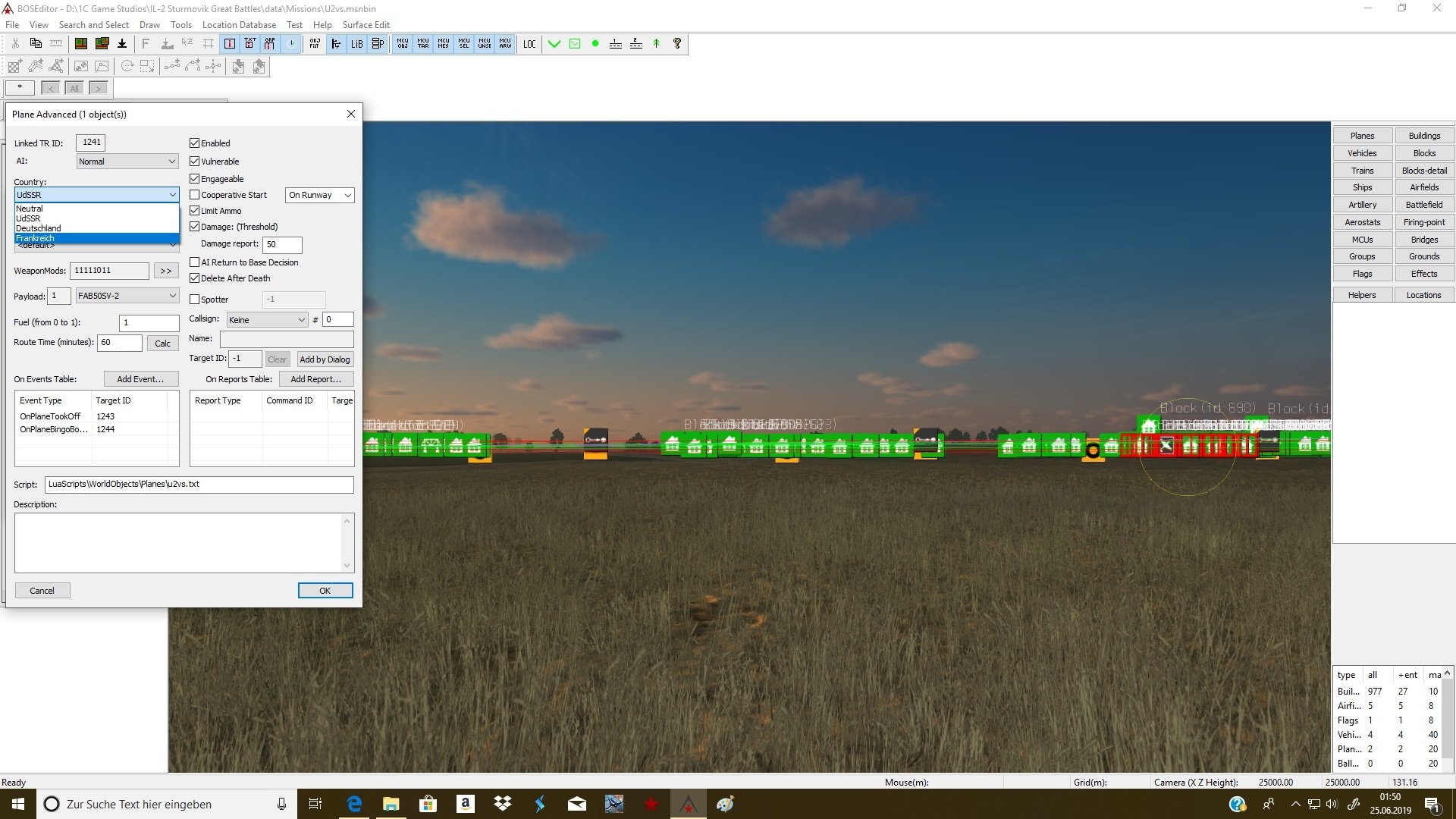Image resolution: width=1456 pixels, height=819 pixels.
Task: Click the OBJ FILT object filter icon
Action: [315, 44]
